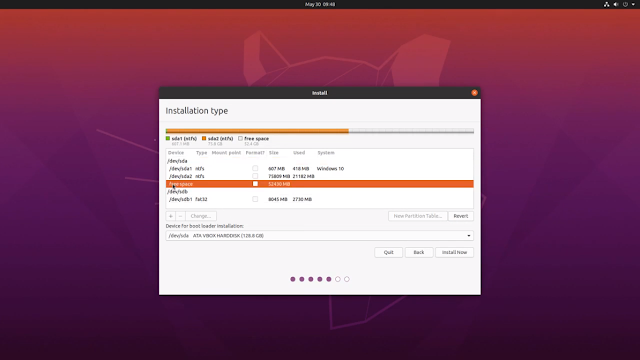Click the Install Now button
Viewport: 640px width, 360px height.
[454, 252]
